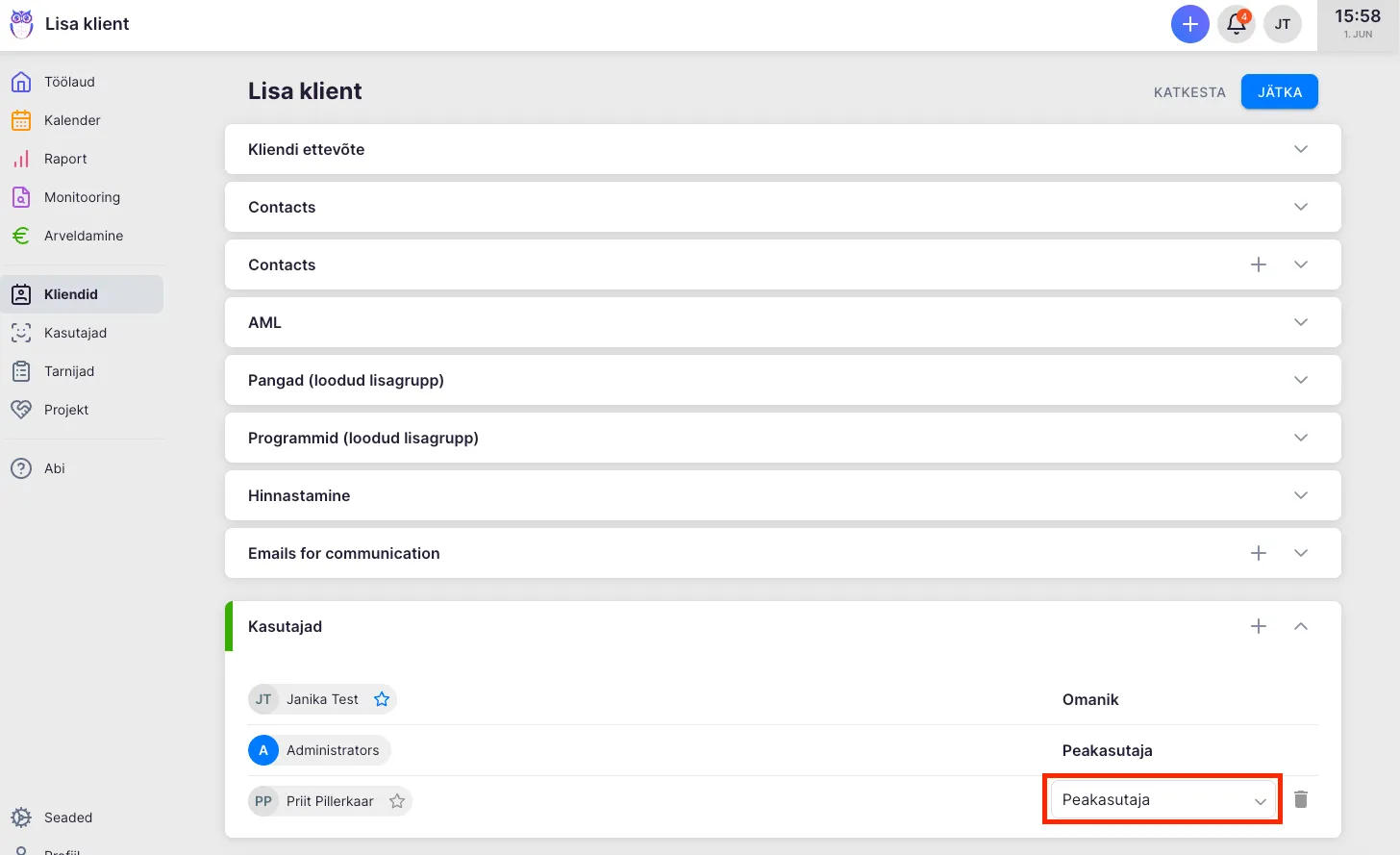Click KATKESTA to cancel
Viewport: 1400px width, 855px height.
pyautogui.click(x=1189, y=92)
